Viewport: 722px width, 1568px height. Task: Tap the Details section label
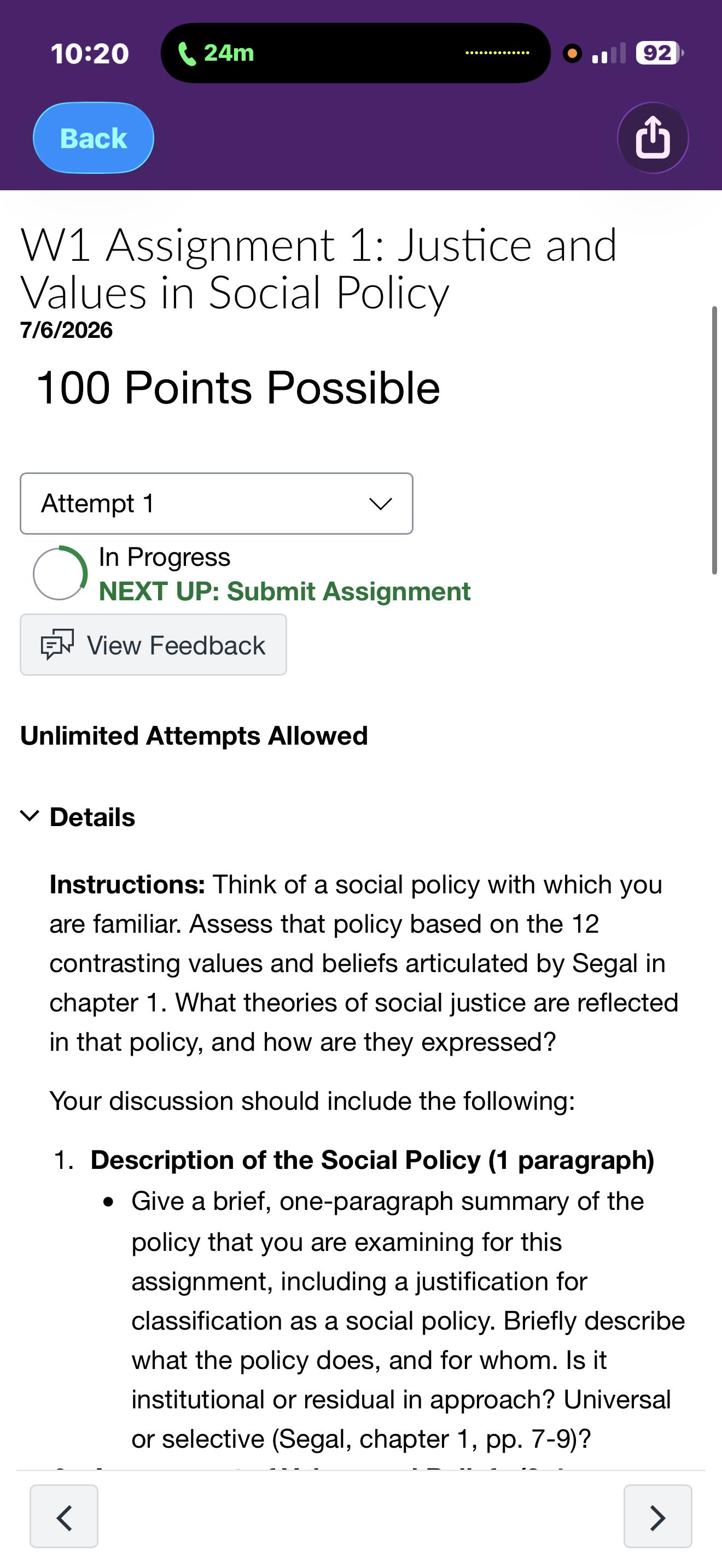coord(92,817)
